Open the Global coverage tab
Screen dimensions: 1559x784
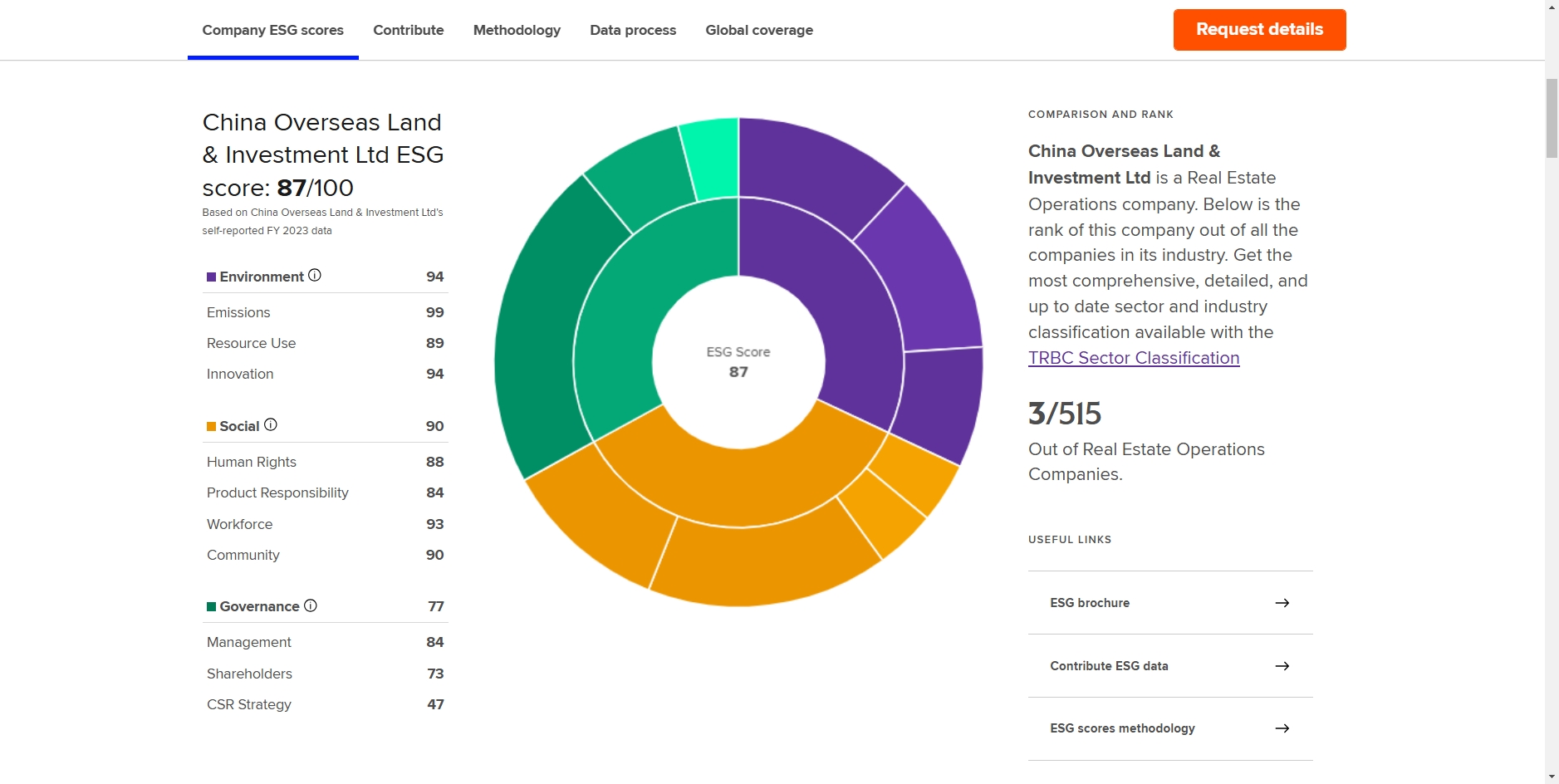pos(759,30)
